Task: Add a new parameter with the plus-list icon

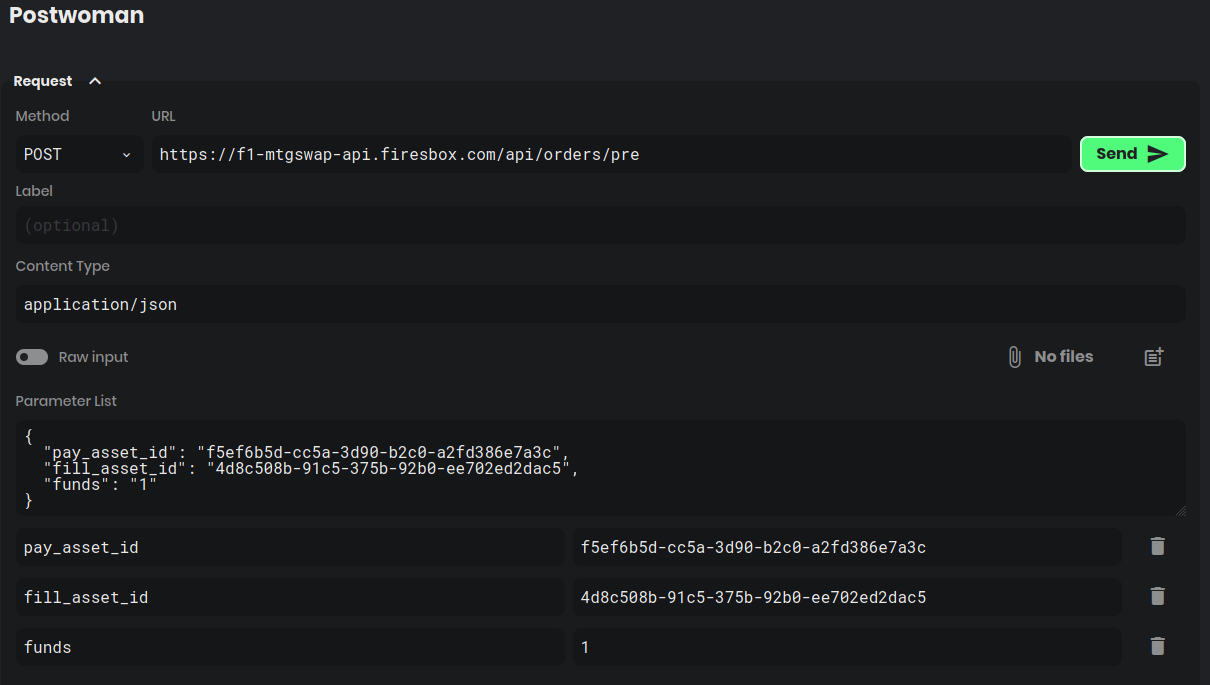Action: [1154, 357]
